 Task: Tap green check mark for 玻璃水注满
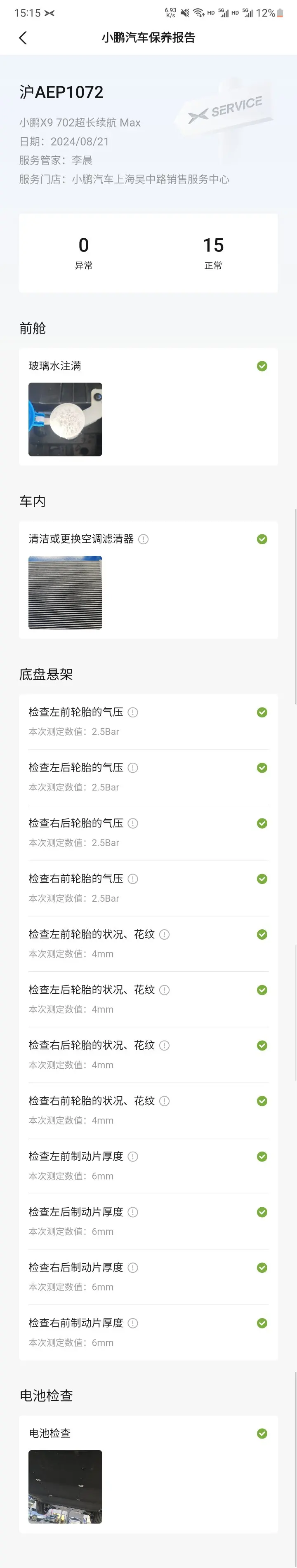tap(262, 366)
